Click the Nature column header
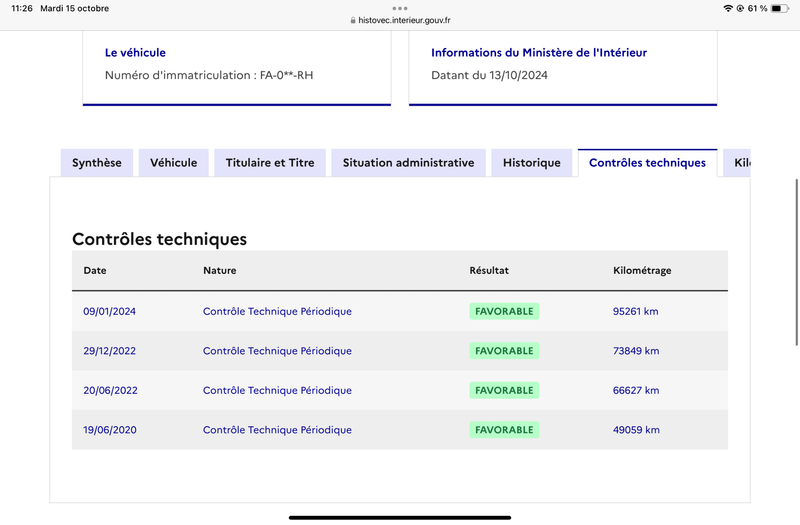 (220, 270)
